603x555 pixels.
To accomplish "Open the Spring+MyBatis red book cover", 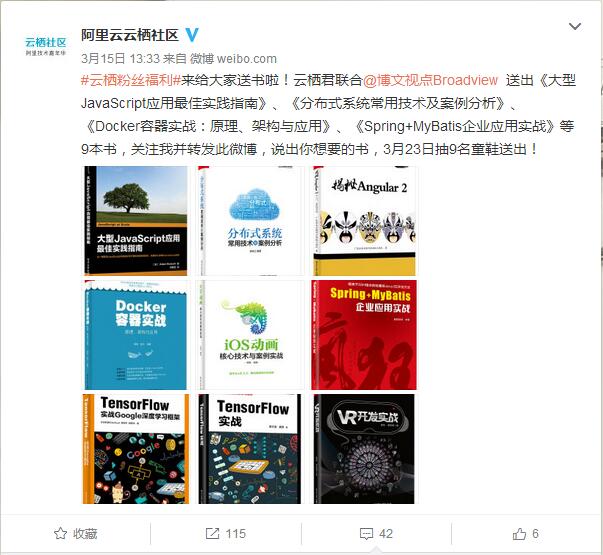I will click(x=365, y=335).
